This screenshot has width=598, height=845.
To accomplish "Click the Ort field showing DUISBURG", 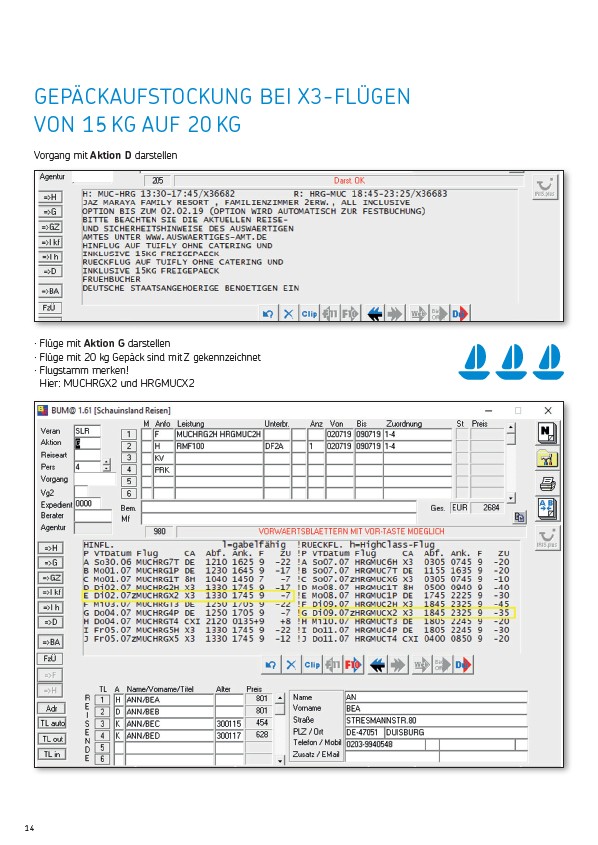I will [456, 732].
